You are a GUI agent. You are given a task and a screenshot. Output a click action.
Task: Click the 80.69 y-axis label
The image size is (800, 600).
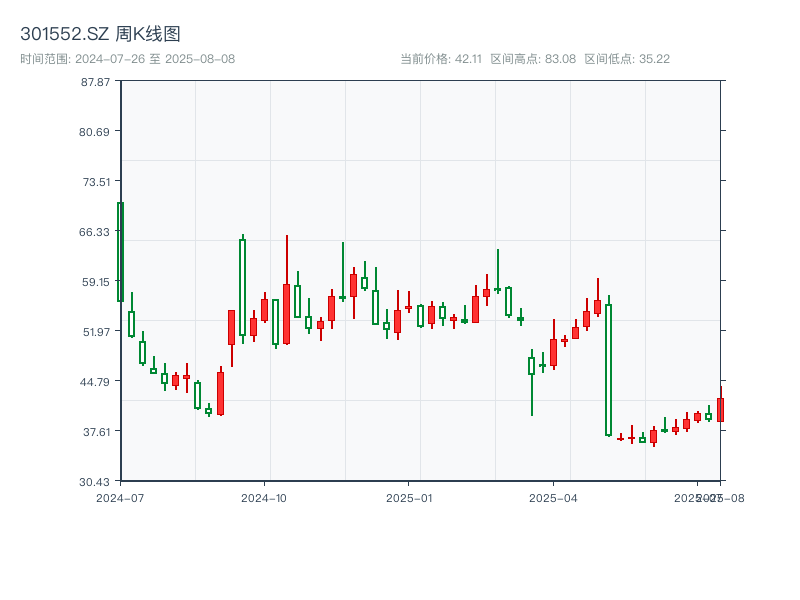tap(94, 132)
